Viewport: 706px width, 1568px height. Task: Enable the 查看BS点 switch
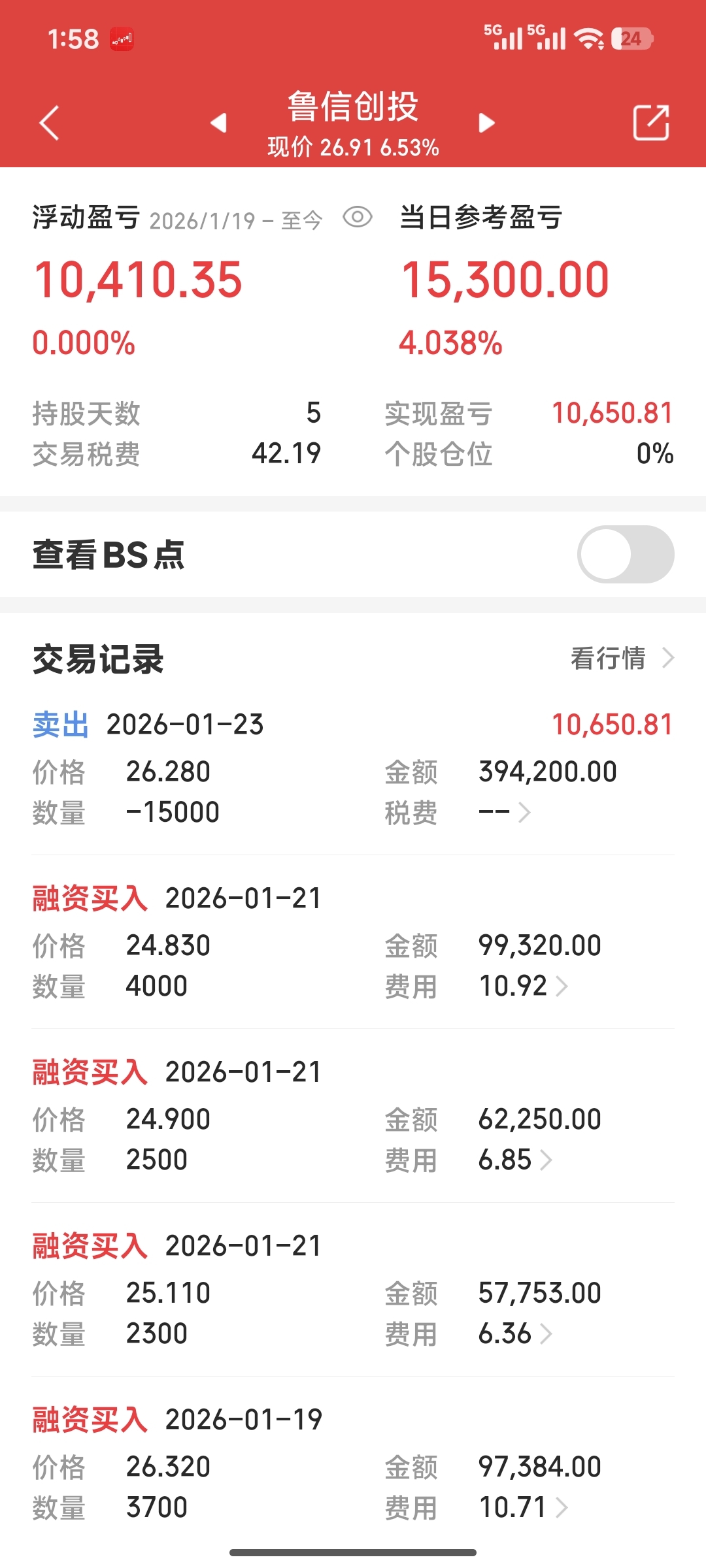[x=626, y=555]
